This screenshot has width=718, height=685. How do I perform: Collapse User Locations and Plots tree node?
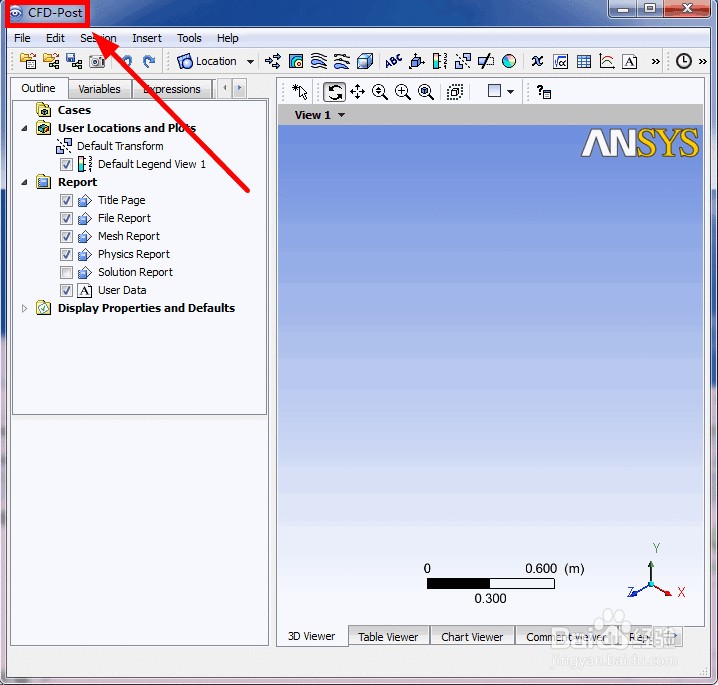point(25,128)
